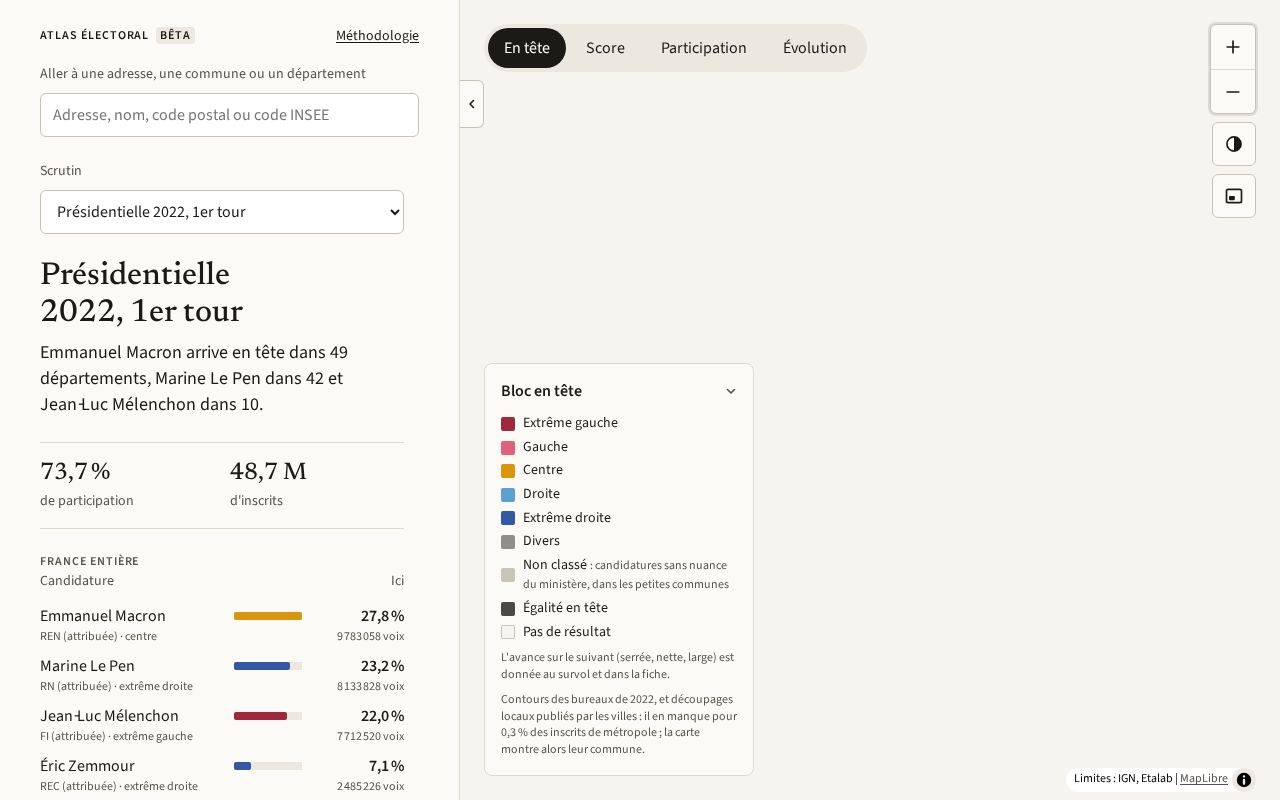
Task: Select the Éric Zemmour candidate row
Action: tap(222, 775)
